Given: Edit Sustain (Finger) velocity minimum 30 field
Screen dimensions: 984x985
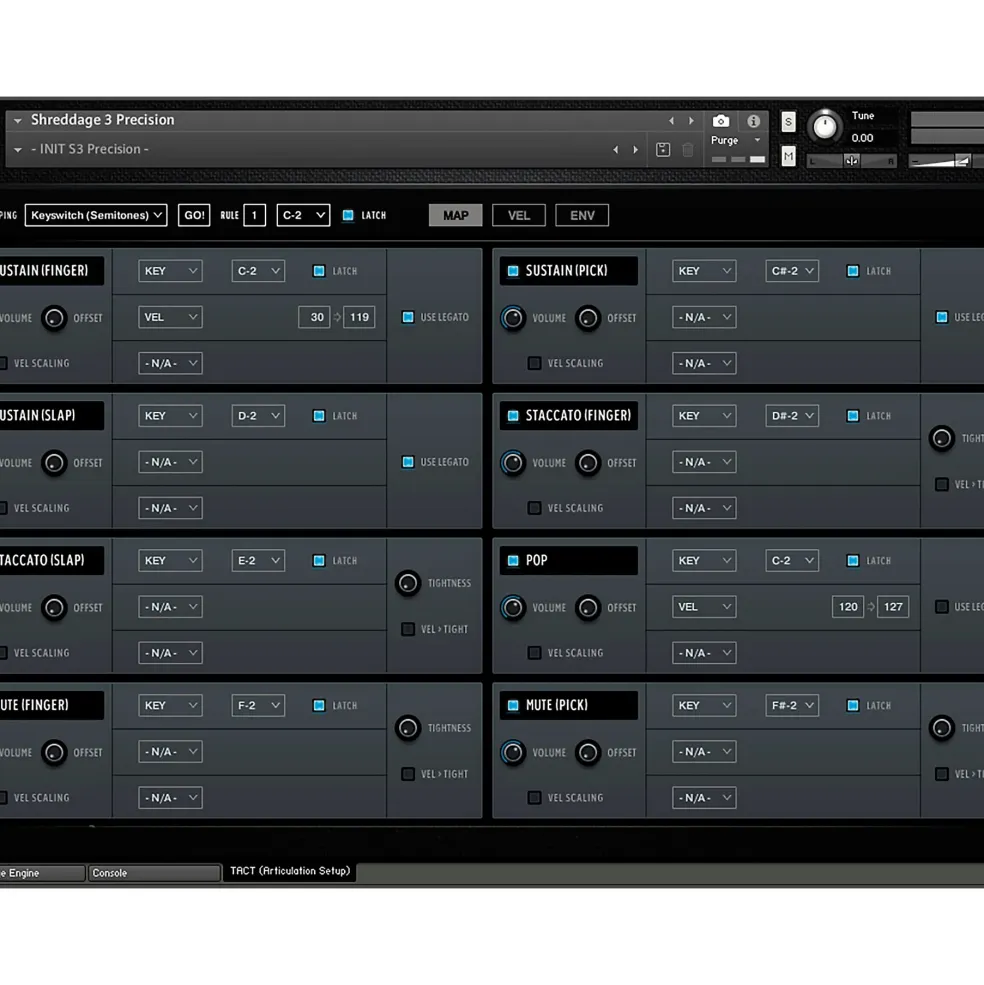Looking at the screenshot, I should click(314, 317).
